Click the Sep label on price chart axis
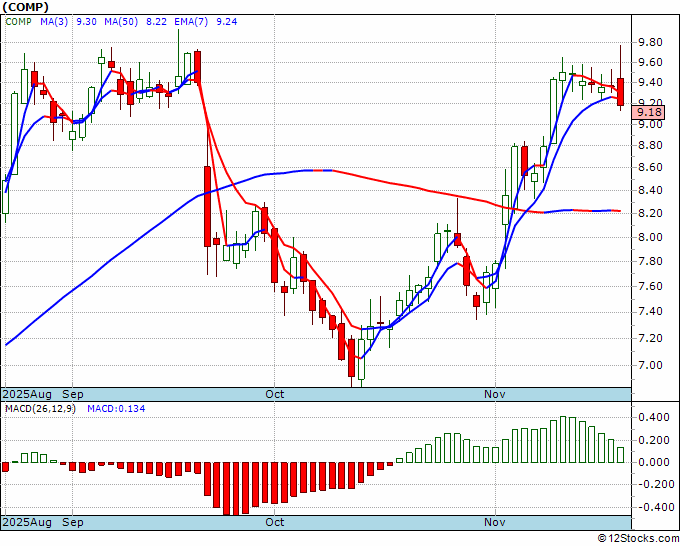This screenshot has width=680, height=546. (x=73, y=394)
